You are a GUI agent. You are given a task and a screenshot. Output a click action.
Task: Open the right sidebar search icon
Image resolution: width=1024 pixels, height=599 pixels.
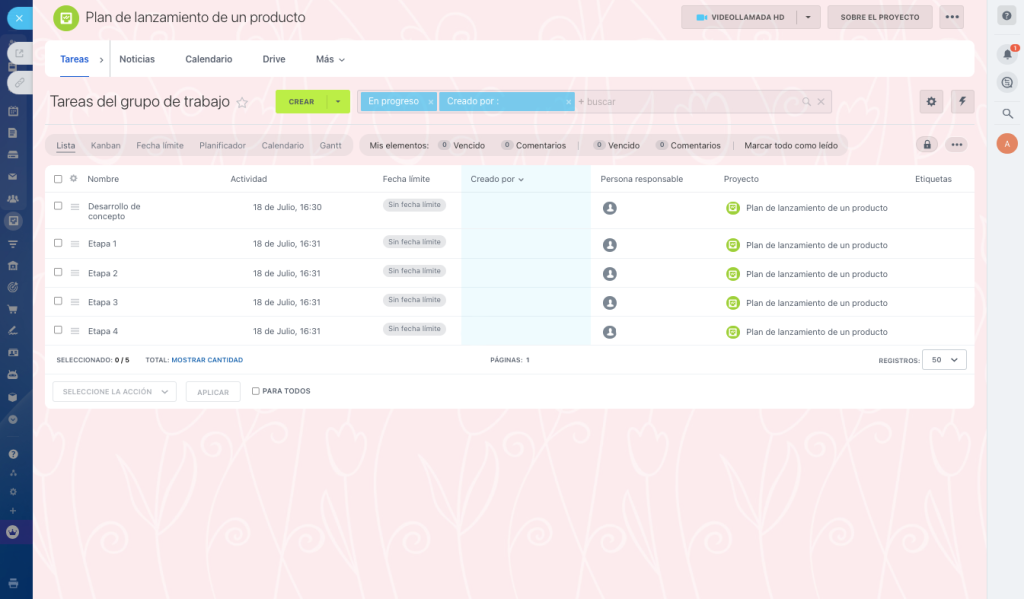pyautogui.click(x=1008, y=113)
